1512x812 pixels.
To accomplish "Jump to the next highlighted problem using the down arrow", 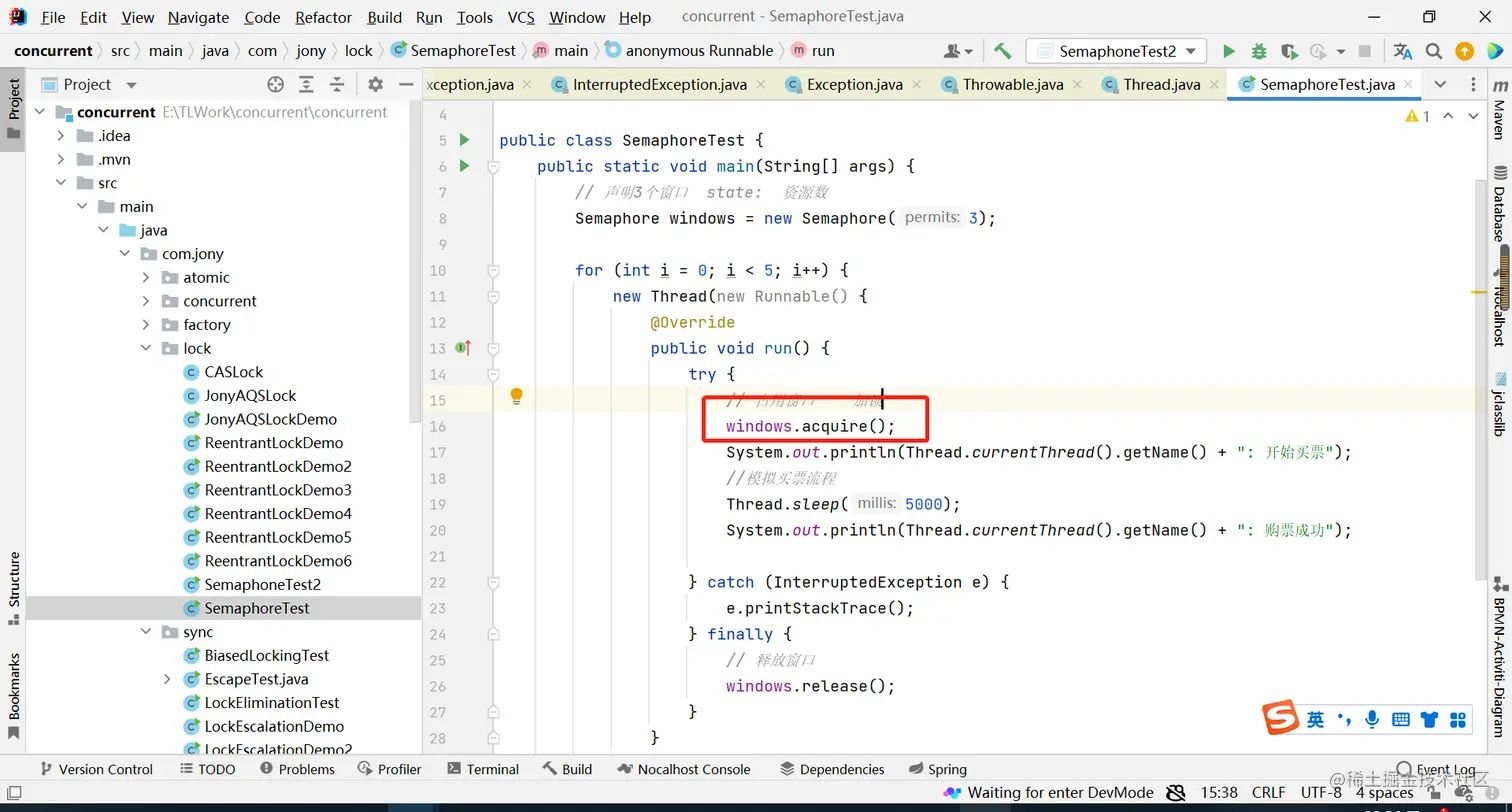I will [1472, 117].
